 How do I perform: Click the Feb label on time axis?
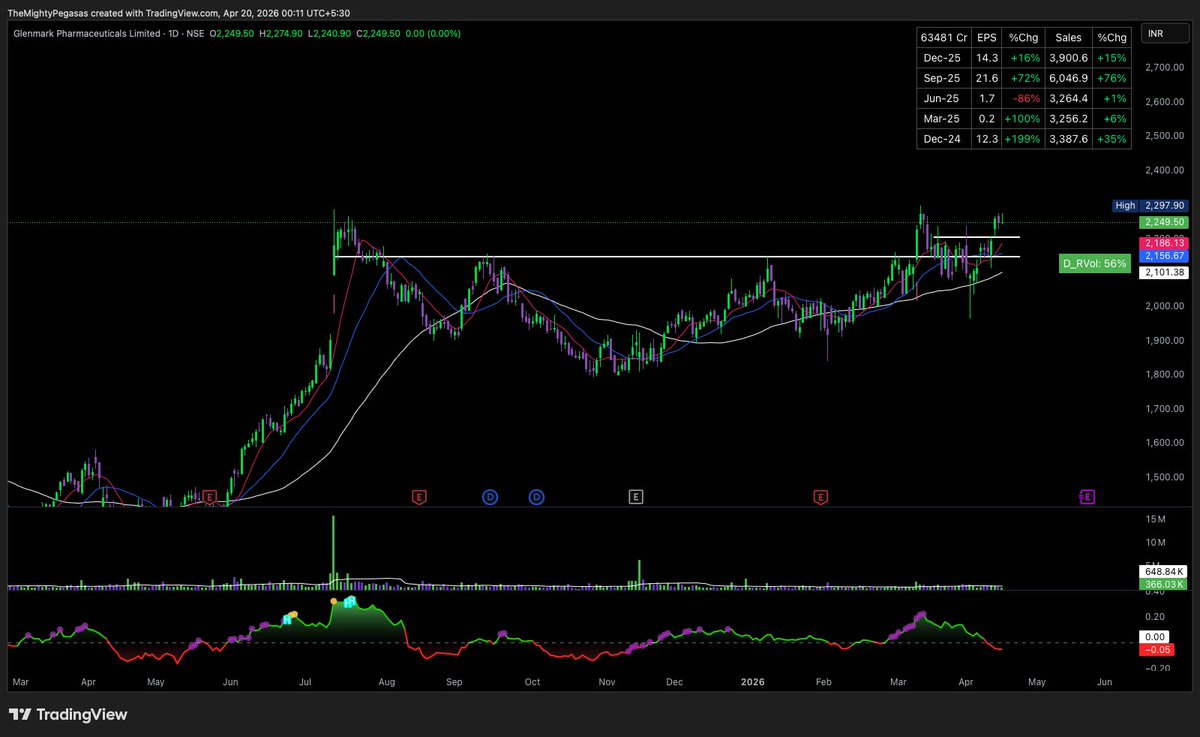tap(824, 682)
